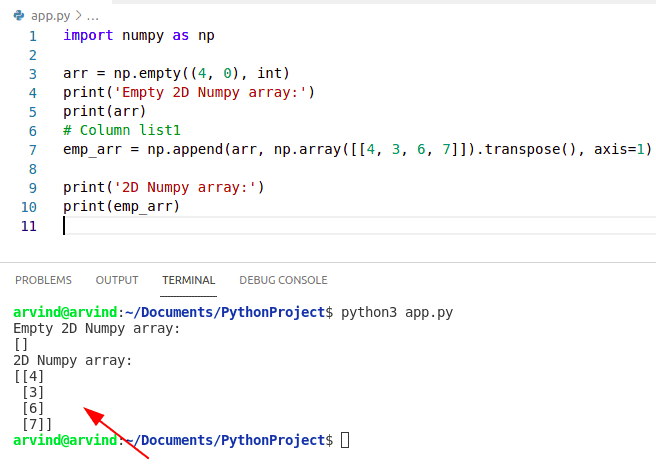Click the empty '[]' terminal output
This screenshot has width=656, height=467.
[21, 344]
